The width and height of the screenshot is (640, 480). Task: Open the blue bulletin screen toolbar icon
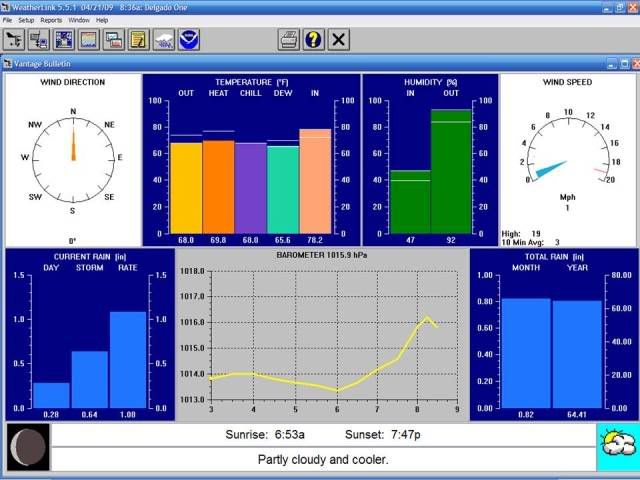[64, 40]
